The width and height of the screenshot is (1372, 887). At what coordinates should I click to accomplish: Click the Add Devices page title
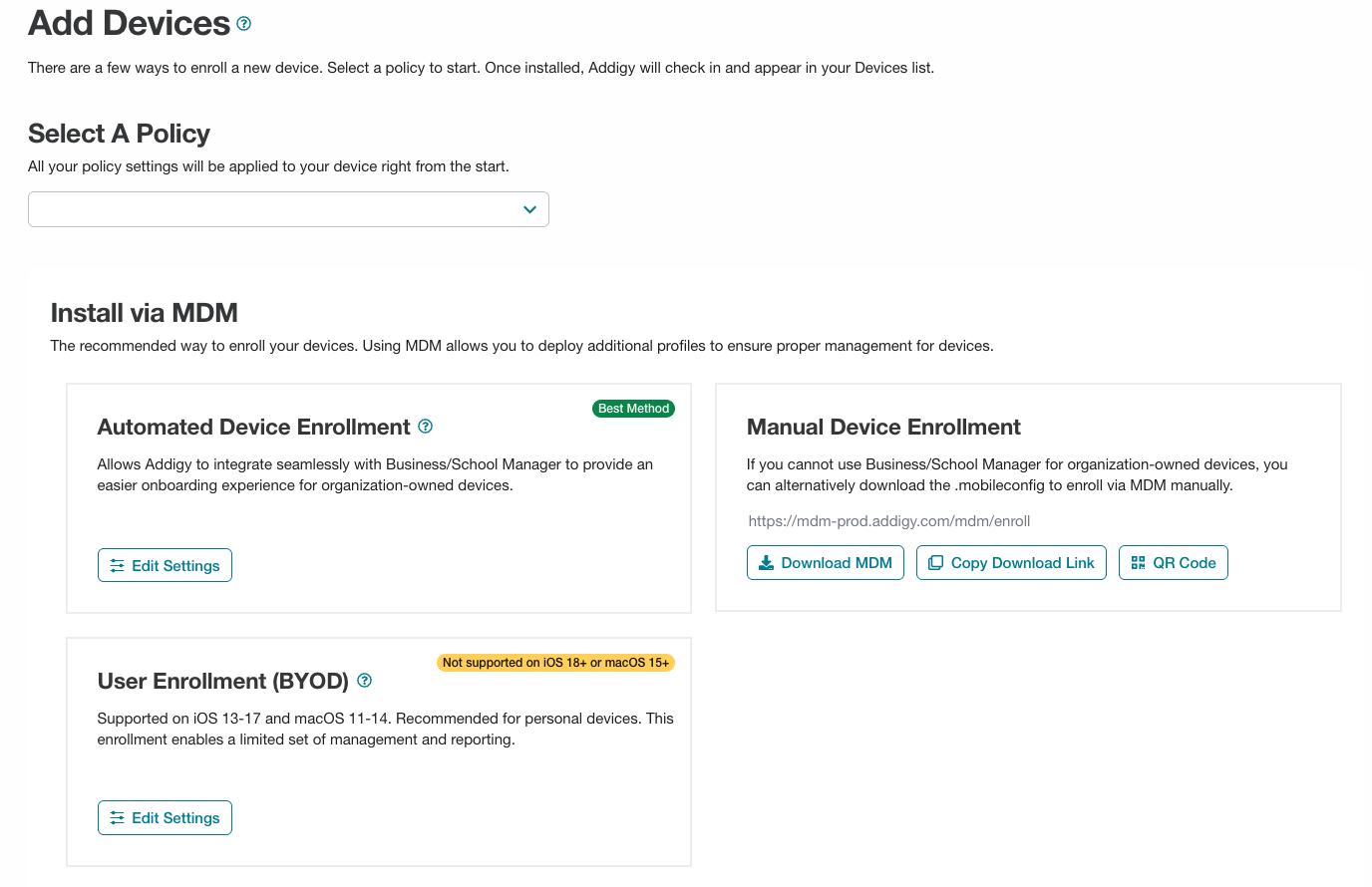130,23
